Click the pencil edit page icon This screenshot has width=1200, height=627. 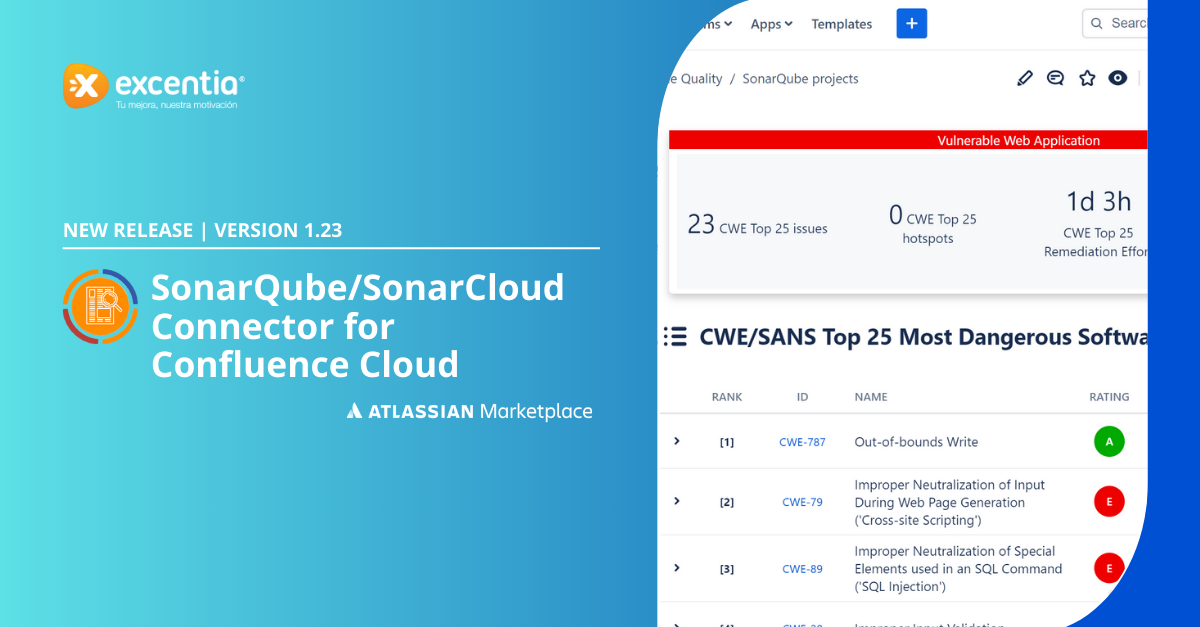pos(1025,78)
